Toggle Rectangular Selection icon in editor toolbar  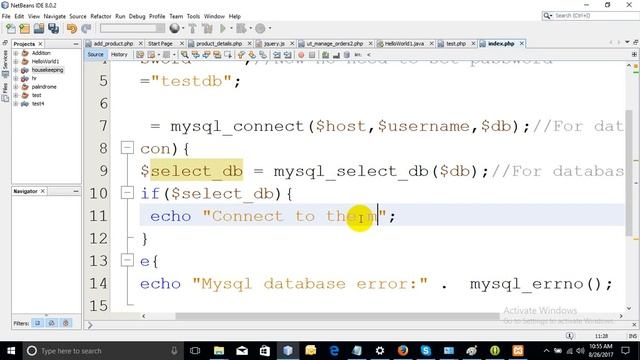tap(228, 55)
